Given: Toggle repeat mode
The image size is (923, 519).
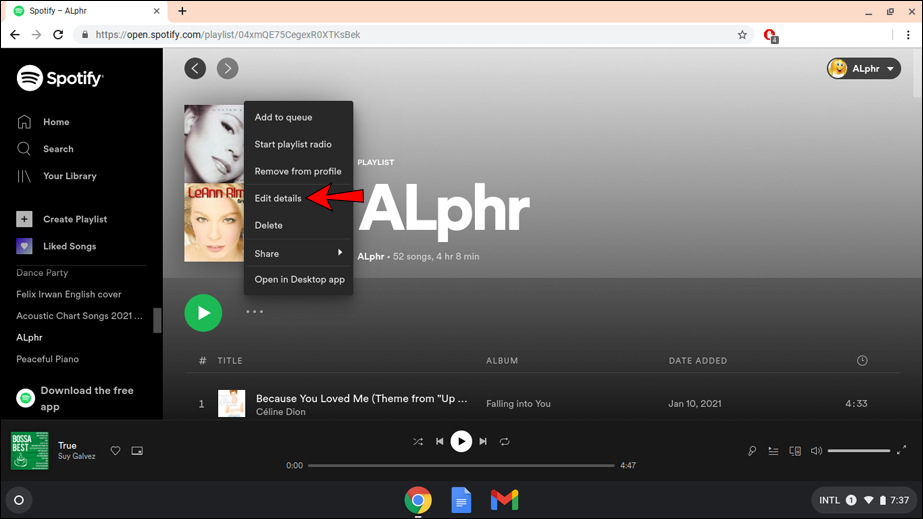Looking at the screenshot, I should 504,441.
